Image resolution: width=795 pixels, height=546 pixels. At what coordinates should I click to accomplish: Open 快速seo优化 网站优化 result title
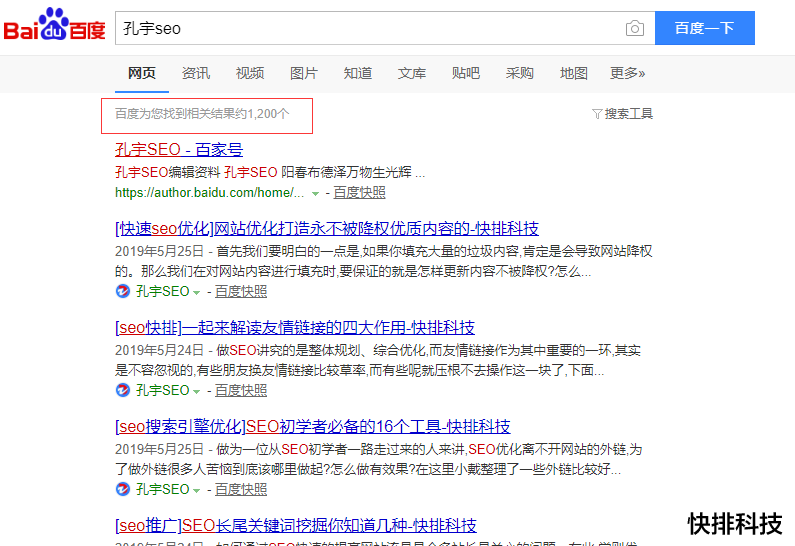[327, 229]
